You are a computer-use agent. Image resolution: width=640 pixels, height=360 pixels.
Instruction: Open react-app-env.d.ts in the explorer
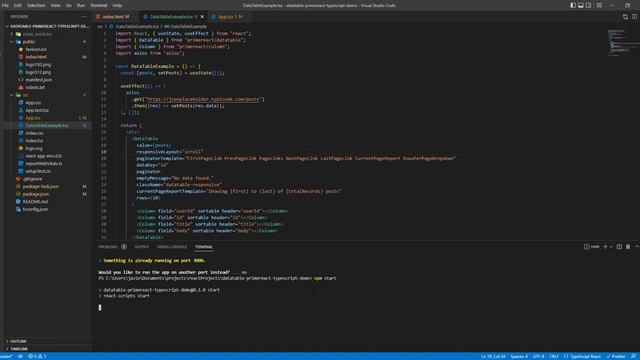[43, 156]
